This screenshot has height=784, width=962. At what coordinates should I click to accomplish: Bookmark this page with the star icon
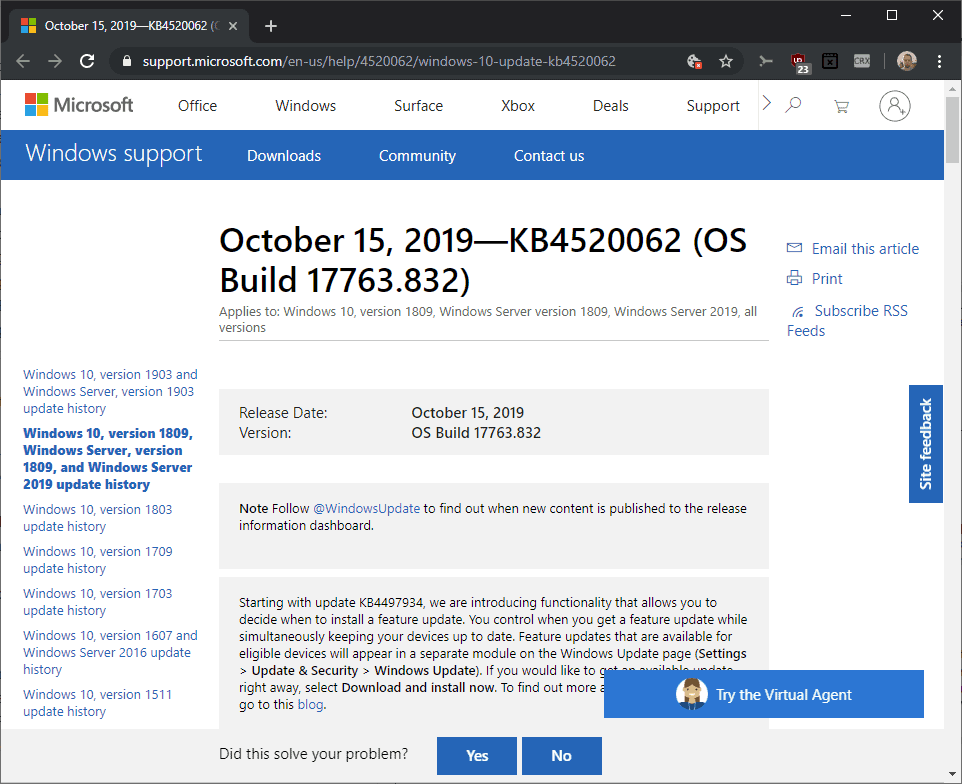point(726,61)
